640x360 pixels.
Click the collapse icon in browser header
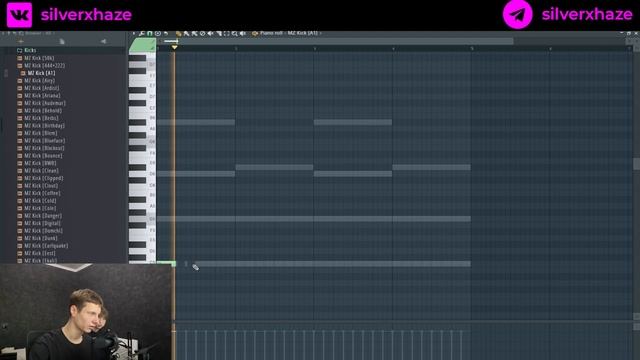(x=21, y=41)
